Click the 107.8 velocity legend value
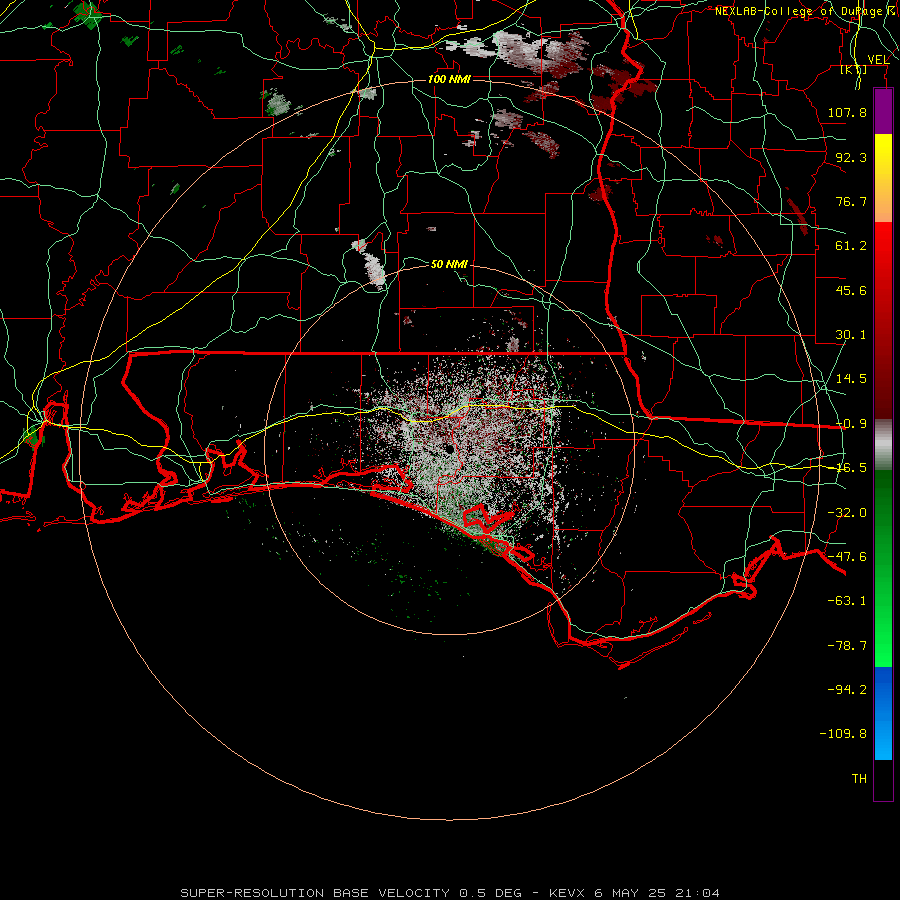 (x=847, y=112)
